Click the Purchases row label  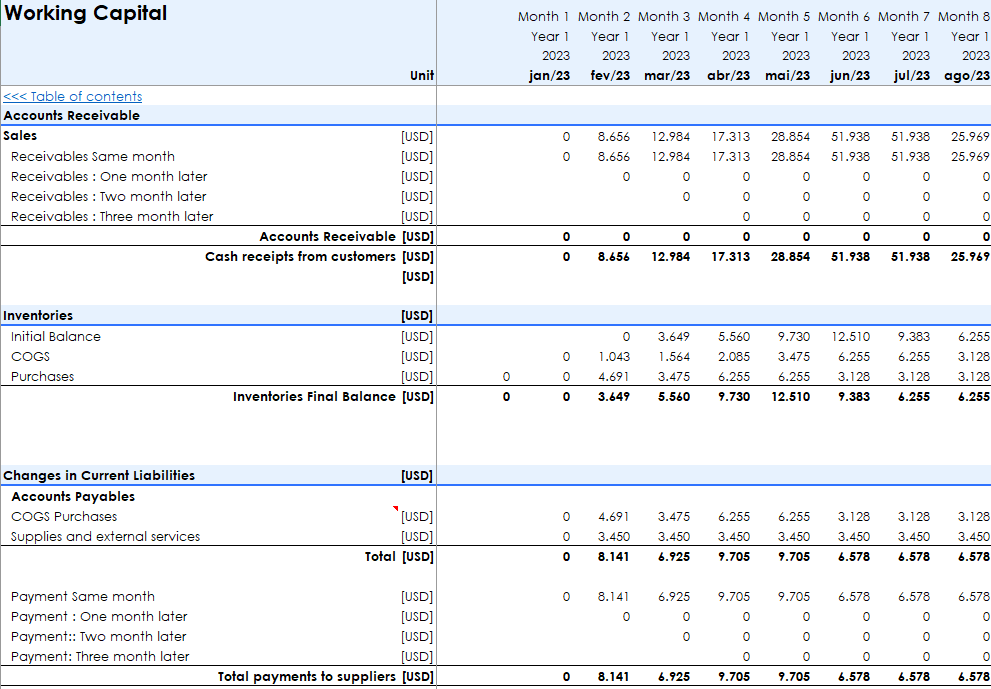pyautogui.click(x=43, y=376)
